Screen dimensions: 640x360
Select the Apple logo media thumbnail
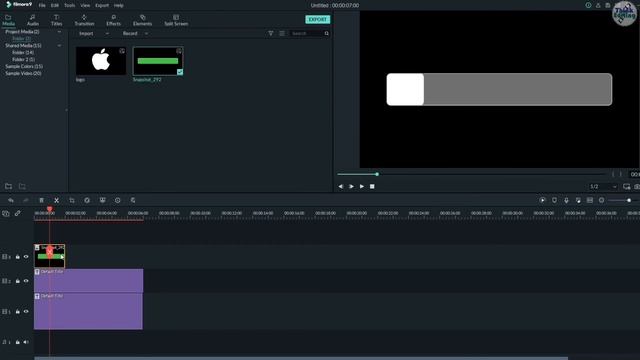click(101, 61)
